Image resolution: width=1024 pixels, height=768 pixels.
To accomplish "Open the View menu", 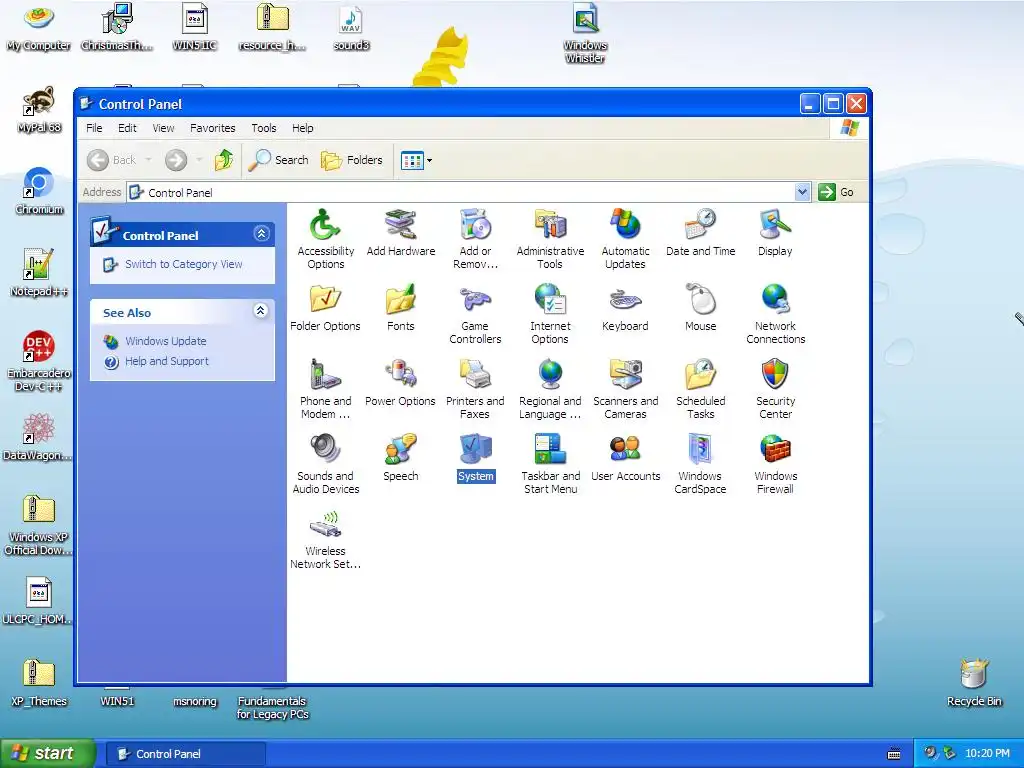I will [163, 128].
